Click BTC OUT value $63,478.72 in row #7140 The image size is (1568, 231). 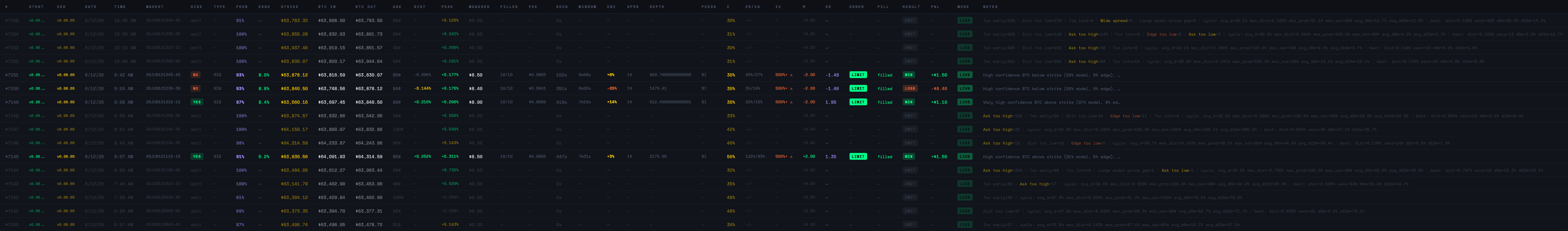click(369, 225)
